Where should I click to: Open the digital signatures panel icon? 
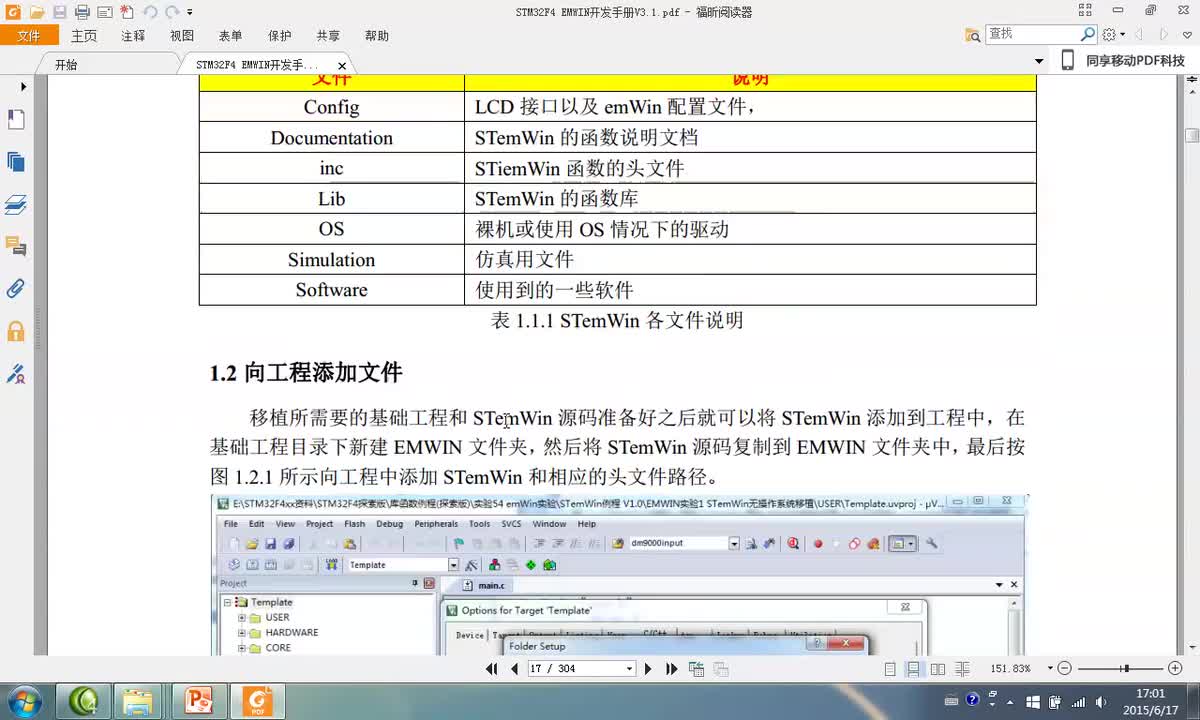[x=16, y=374]
